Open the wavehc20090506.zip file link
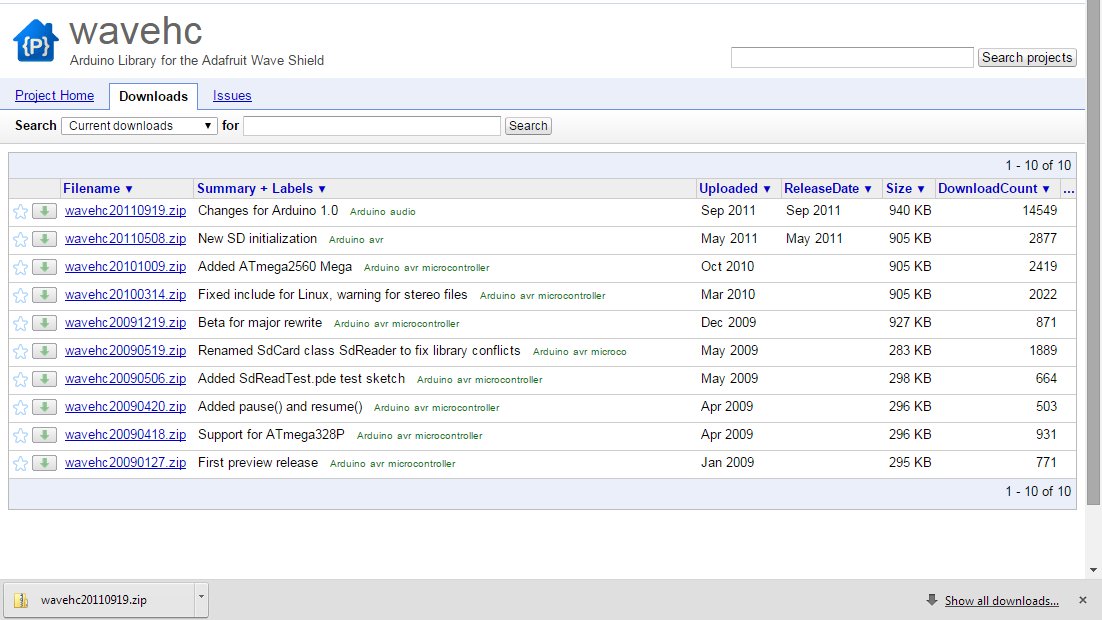 [125, 378]
